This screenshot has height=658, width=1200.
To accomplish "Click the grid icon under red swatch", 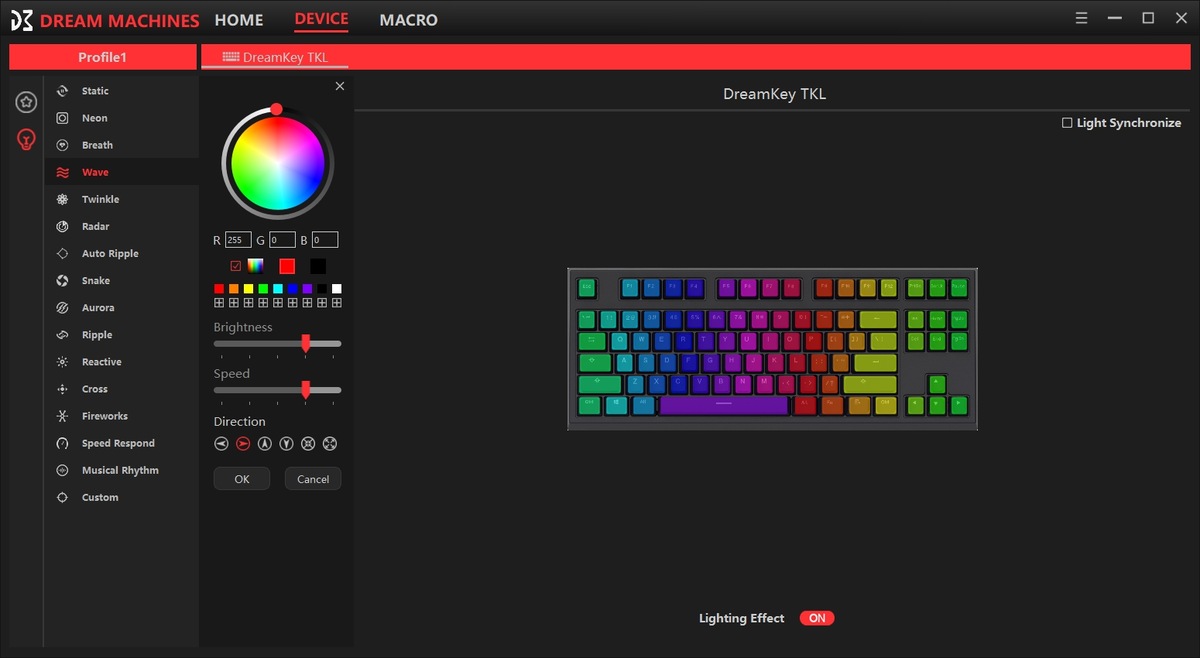I will (x=219, y=302).
